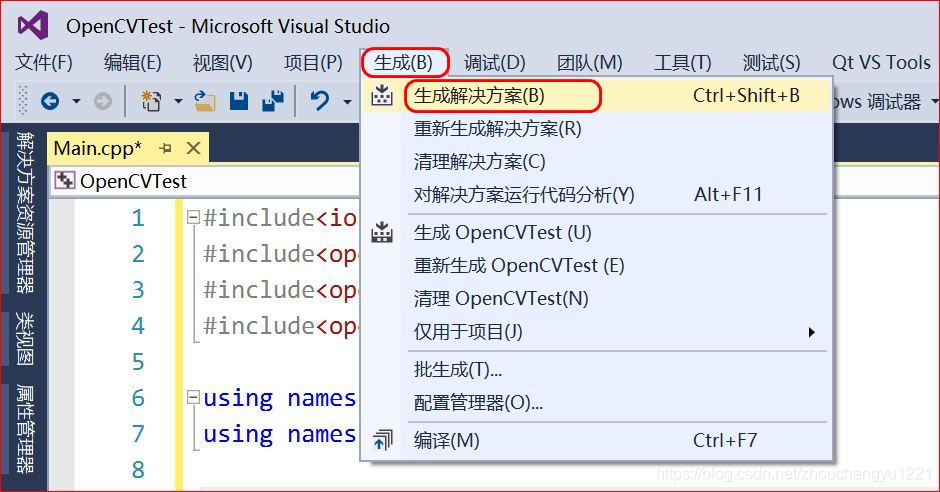Click the code on line 2

tap(281, 254)
